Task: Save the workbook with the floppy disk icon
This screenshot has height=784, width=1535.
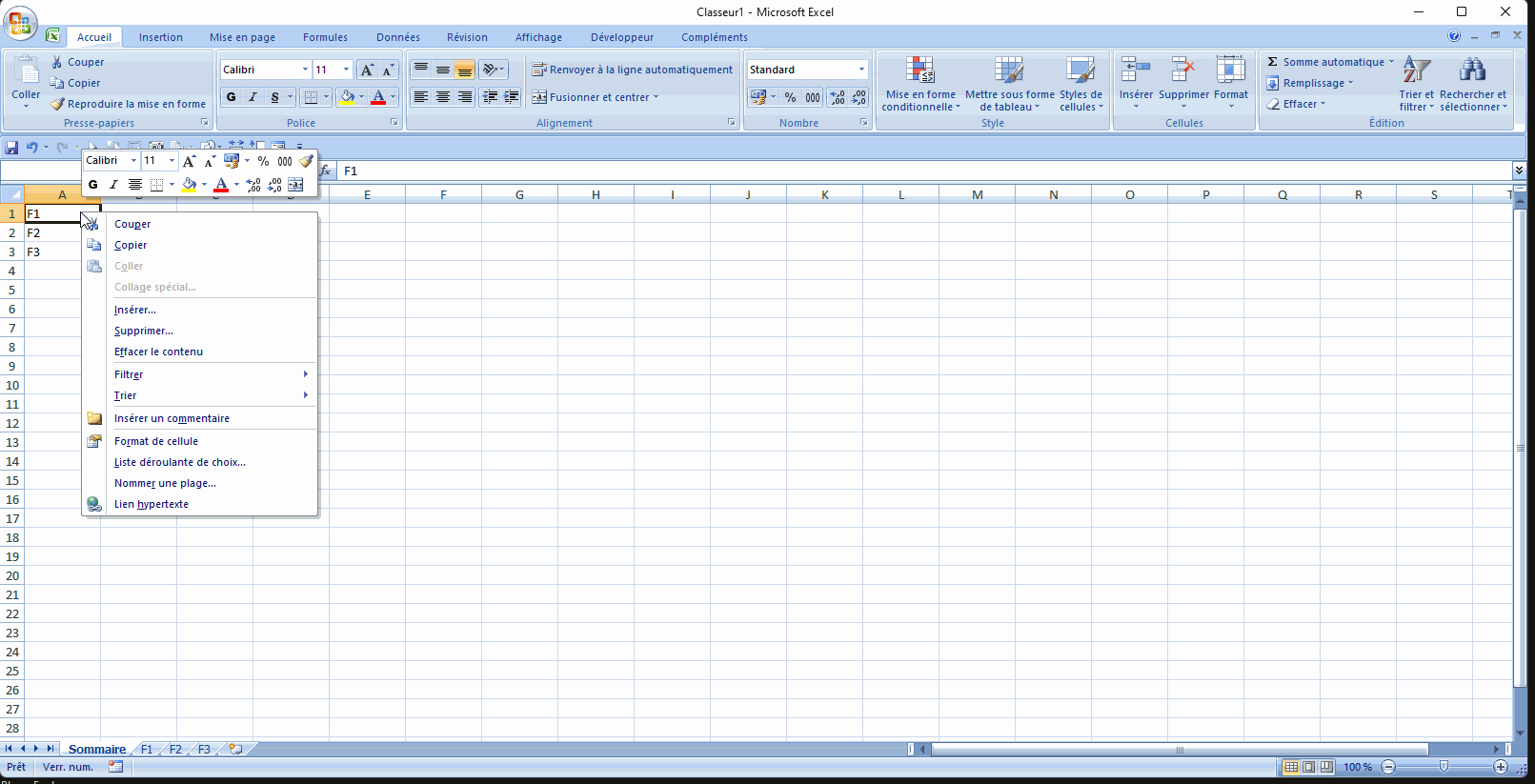Action: coord(12,148)
